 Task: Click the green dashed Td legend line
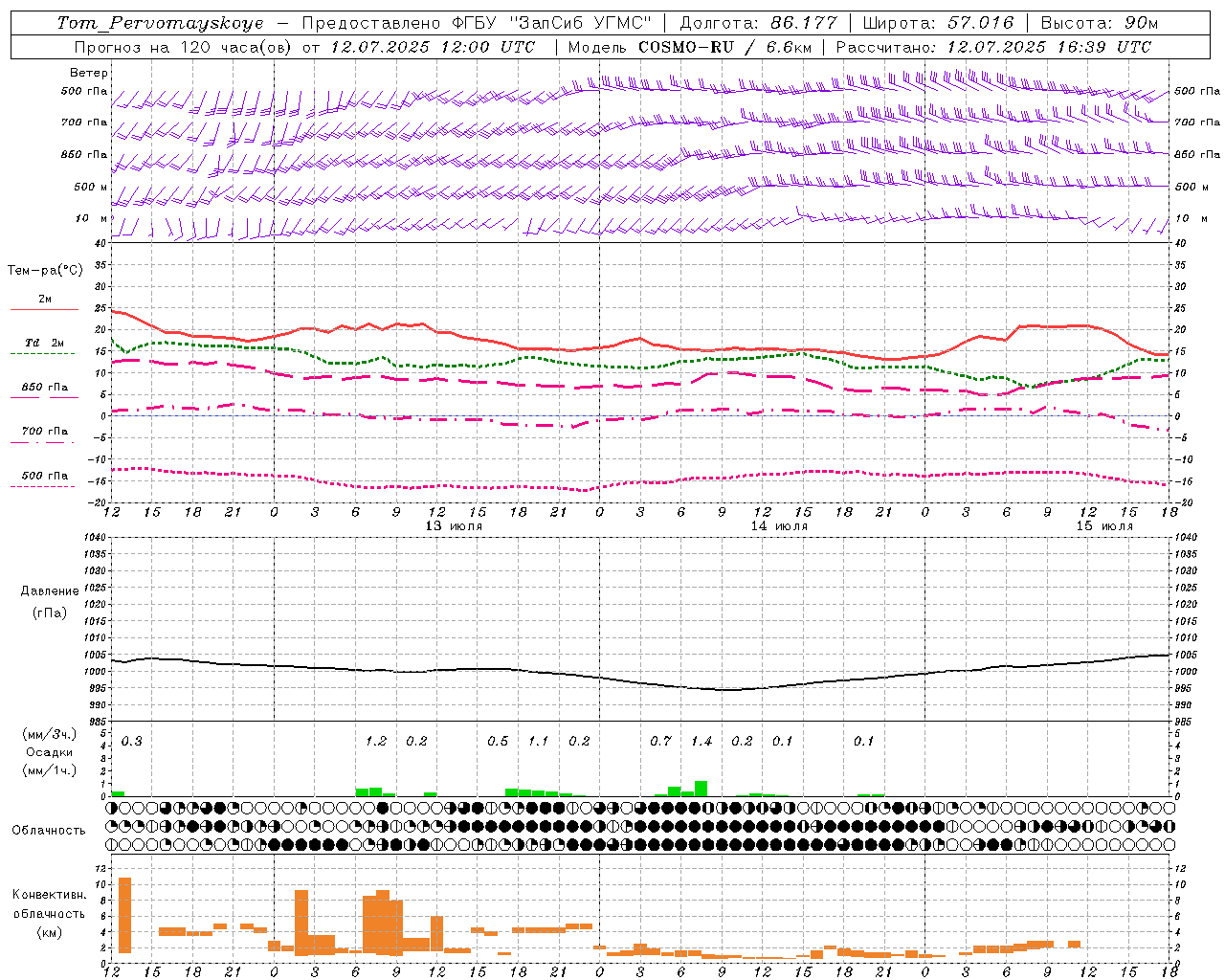point(42,354)
